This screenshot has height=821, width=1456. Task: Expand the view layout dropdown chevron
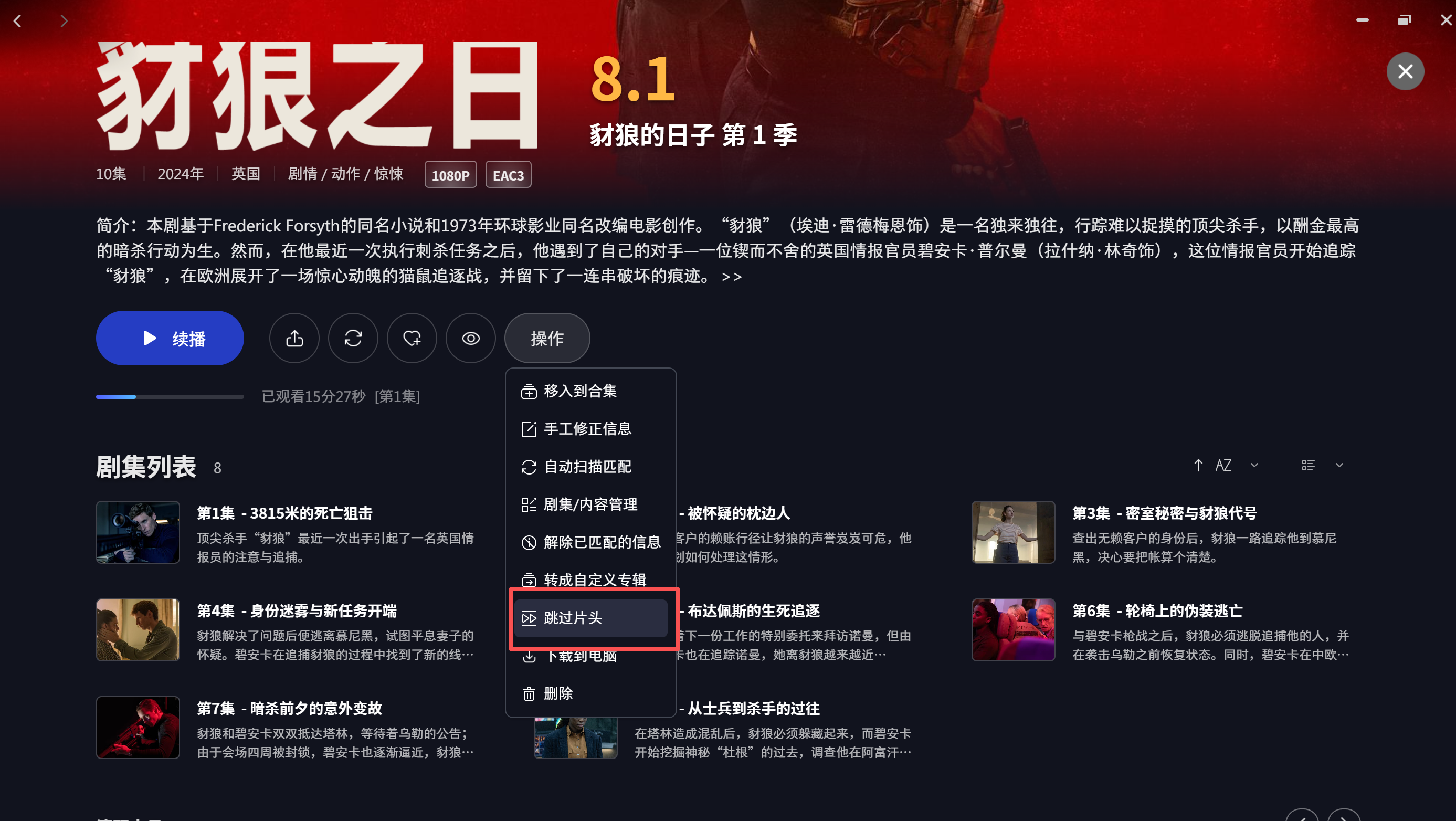click(x=1339, y=465)
